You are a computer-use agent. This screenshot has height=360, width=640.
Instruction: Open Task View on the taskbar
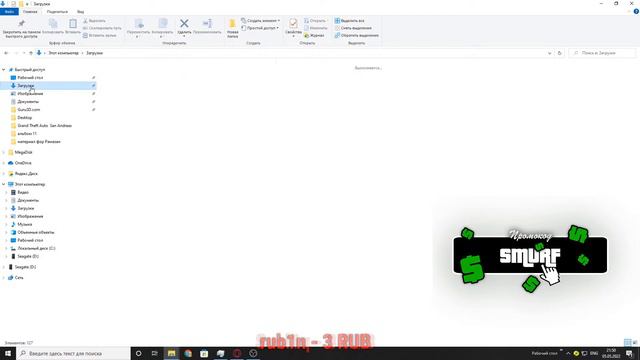155,353
